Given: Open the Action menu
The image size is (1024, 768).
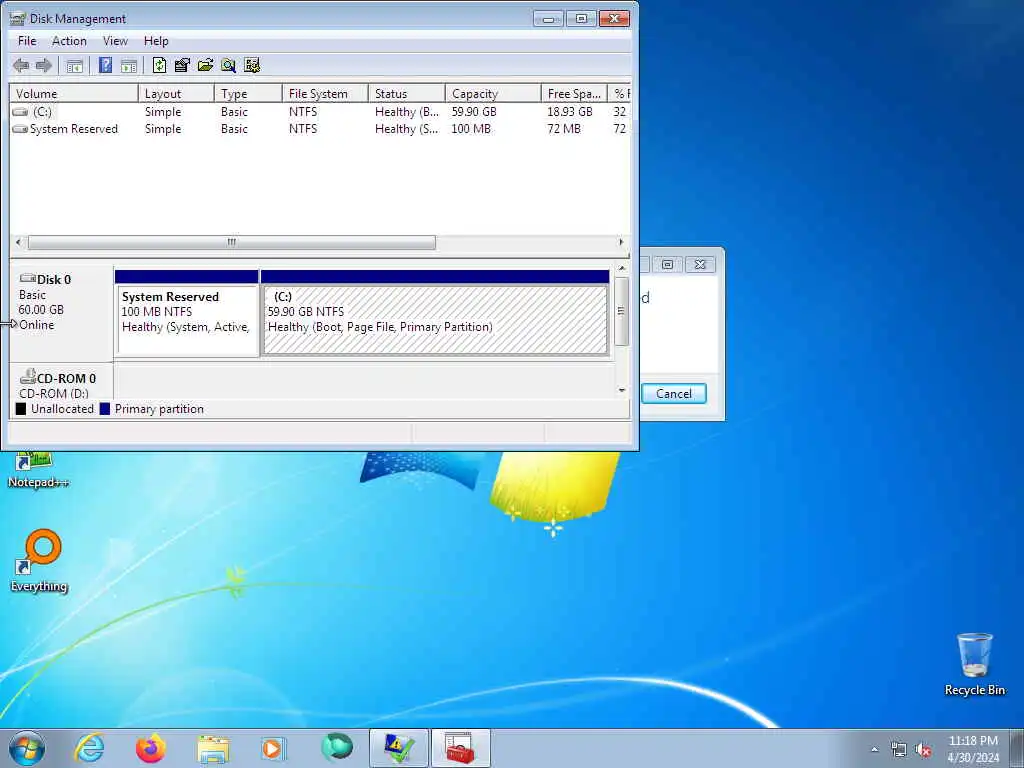Looking at the screenshot, I should pos(69,41).
